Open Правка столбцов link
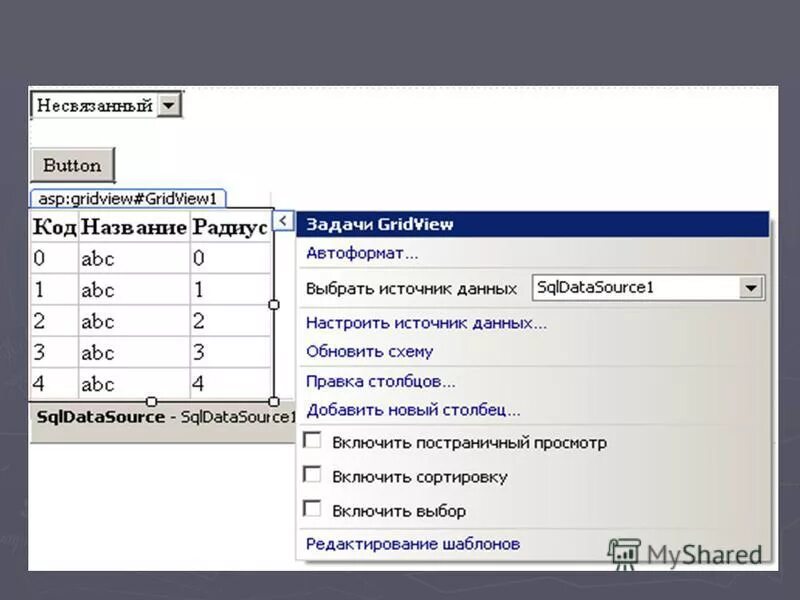Viewport: 800px width, 600px height. click(x=380, y=381)
